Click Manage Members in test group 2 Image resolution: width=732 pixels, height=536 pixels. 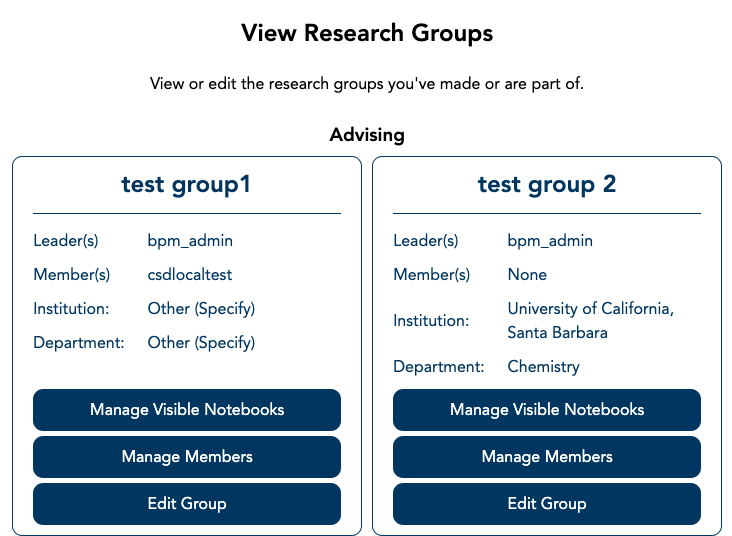click(x=547, y=457)
